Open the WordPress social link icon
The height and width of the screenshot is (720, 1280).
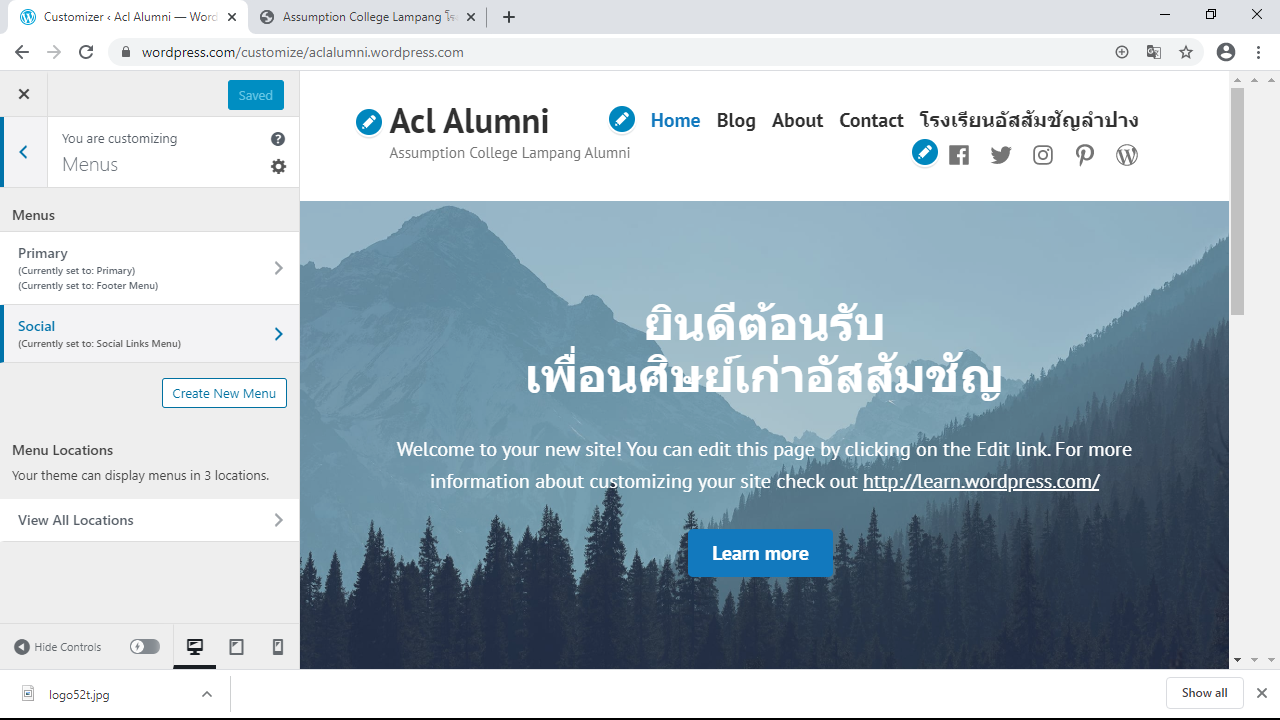click(x=1127, y=155)
